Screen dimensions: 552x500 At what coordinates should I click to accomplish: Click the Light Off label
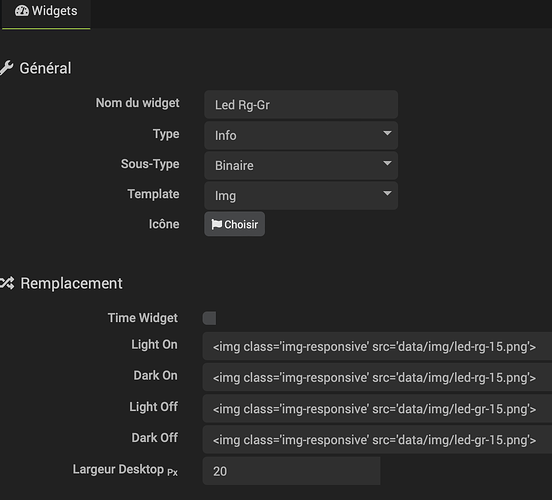click(153, 407)
